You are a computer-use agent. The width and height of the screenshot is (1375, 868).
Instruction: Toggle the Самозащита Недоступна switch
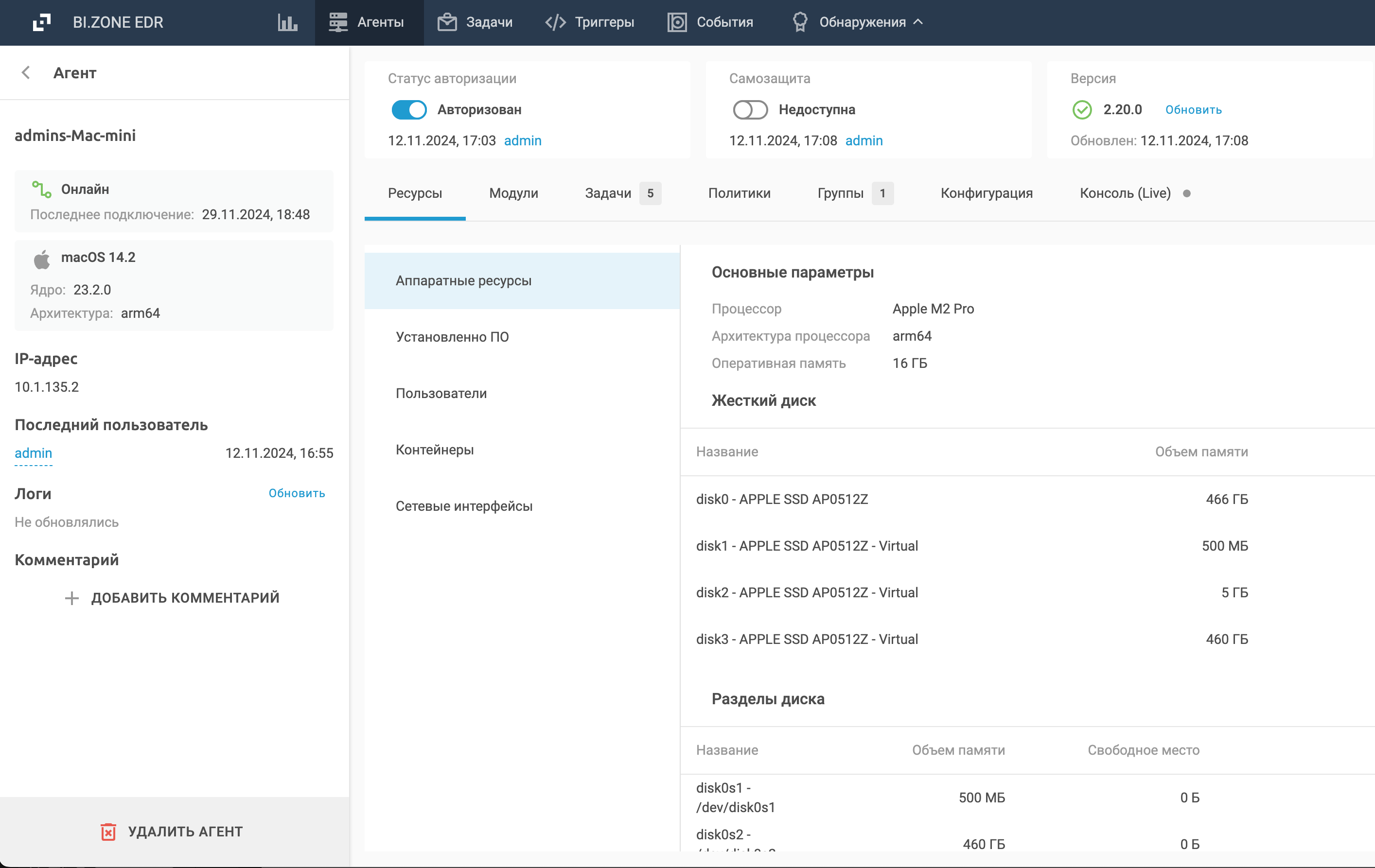tap(750, 109)
